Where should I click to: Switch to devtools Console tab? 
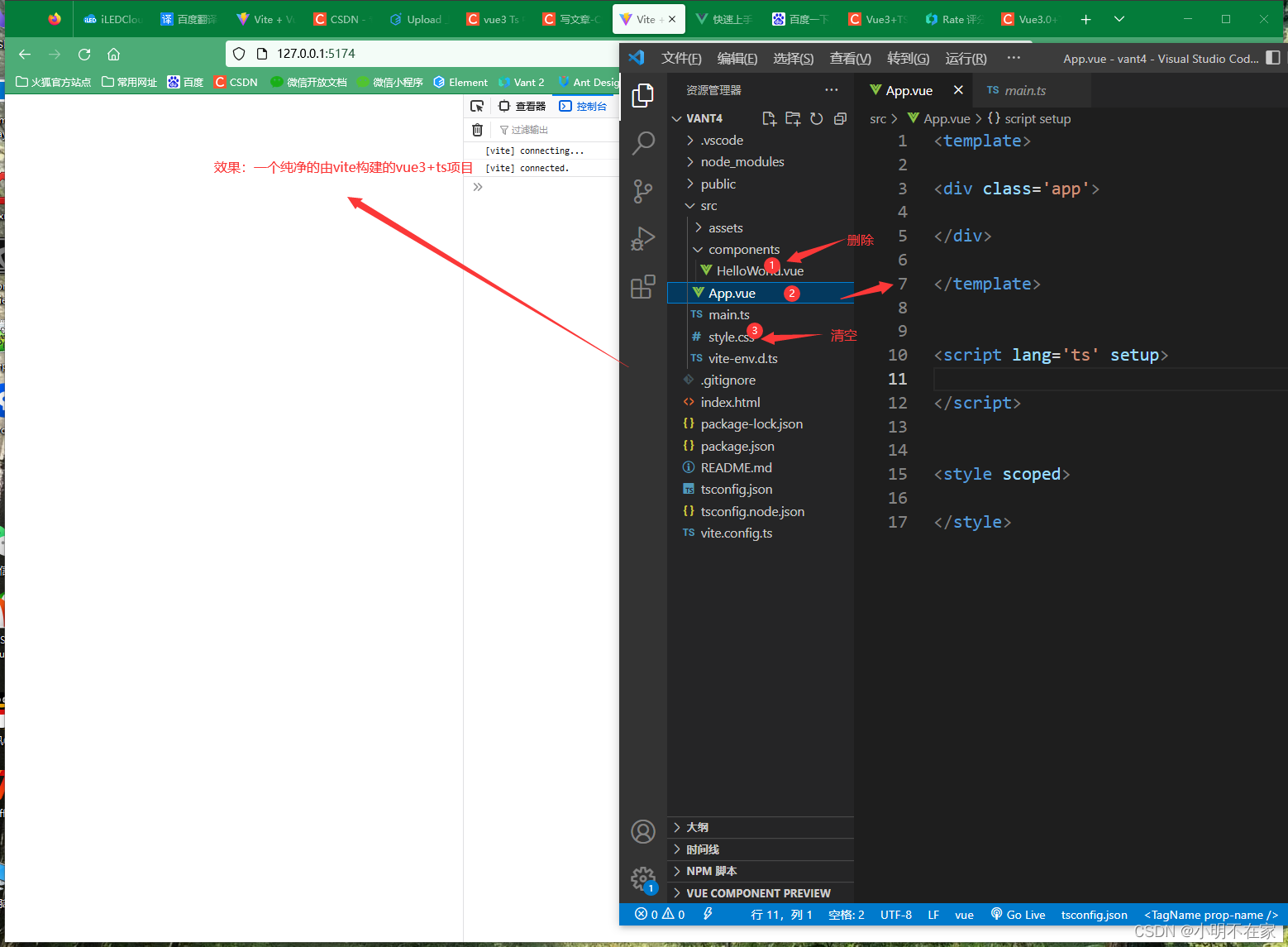pos(584,106)
